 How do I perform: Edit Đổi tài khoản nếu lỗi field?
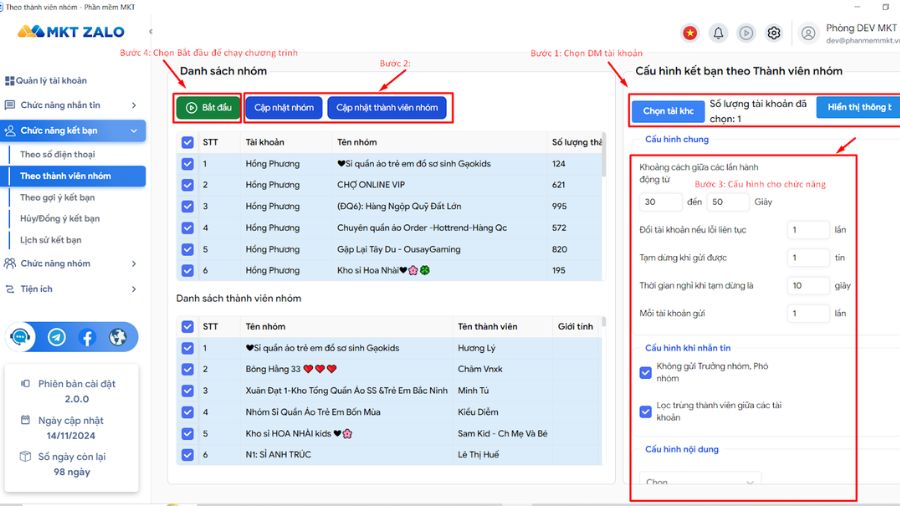[808, 230]
